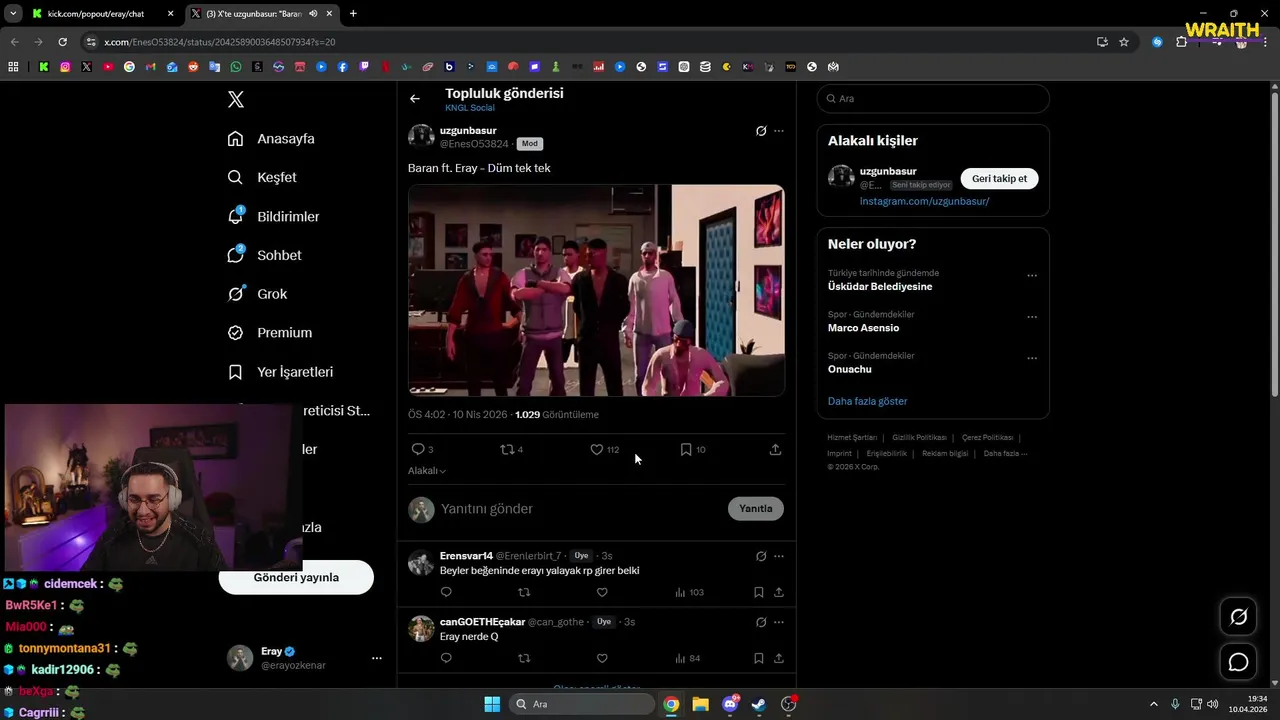Bookmark canGOETHEçakar comment
The width and height of the screenshot is (1280, 720).
pos(759,658)
